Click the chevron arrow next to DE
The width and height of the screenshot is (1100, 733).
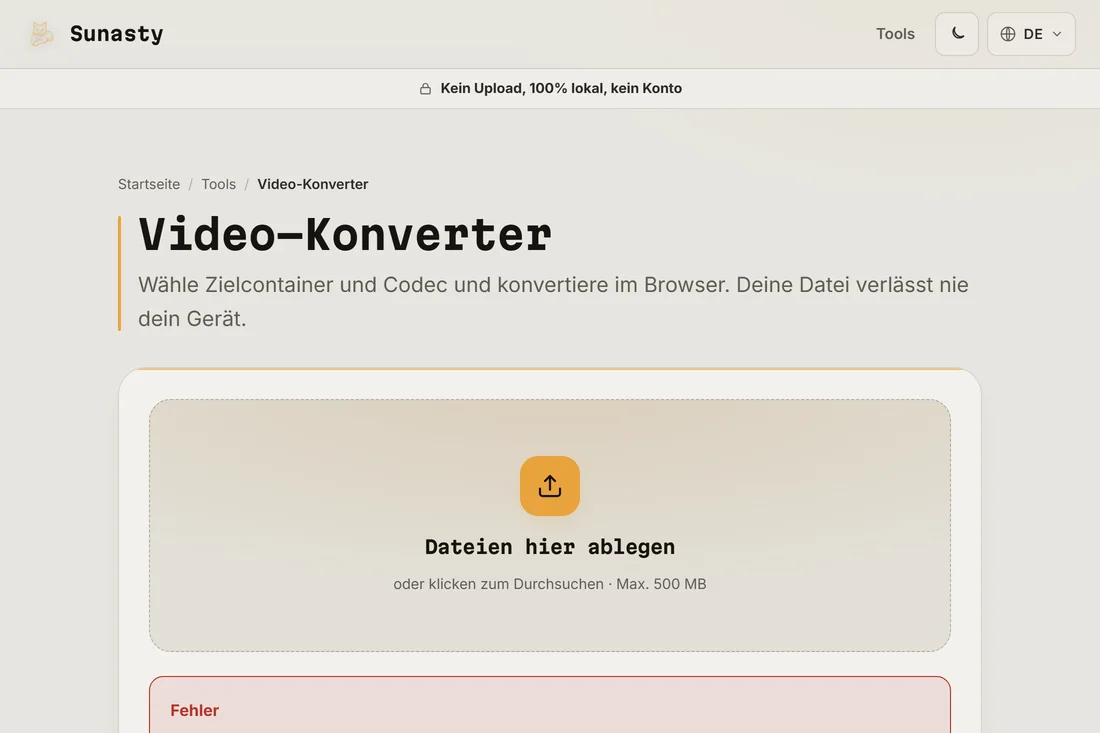[x=1057, y=34]
